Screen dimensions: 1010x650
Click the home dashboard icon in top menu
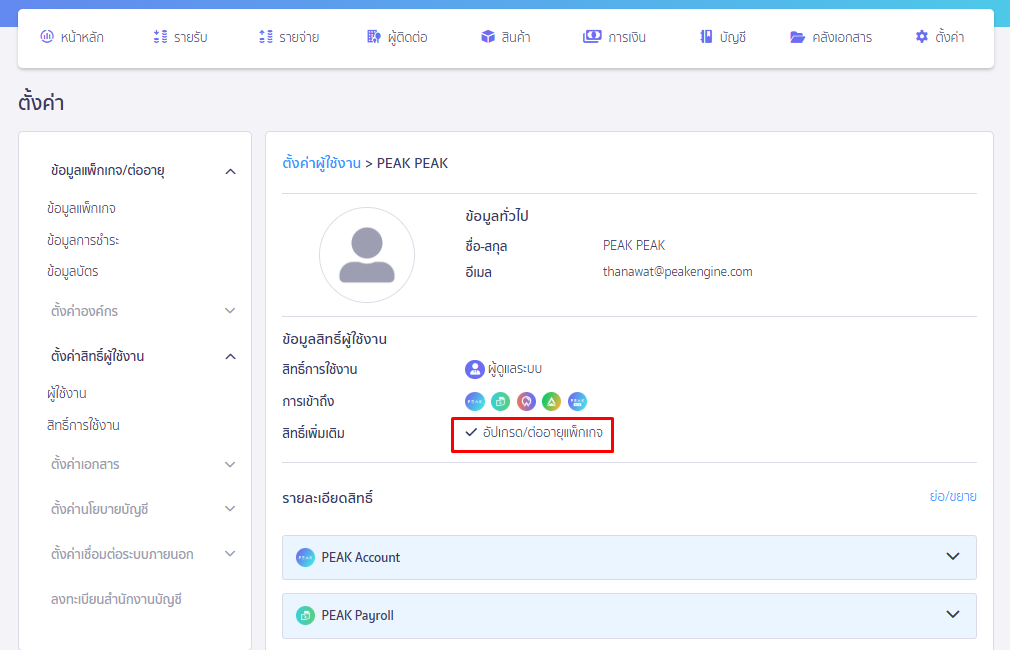(x=47, y=37)
